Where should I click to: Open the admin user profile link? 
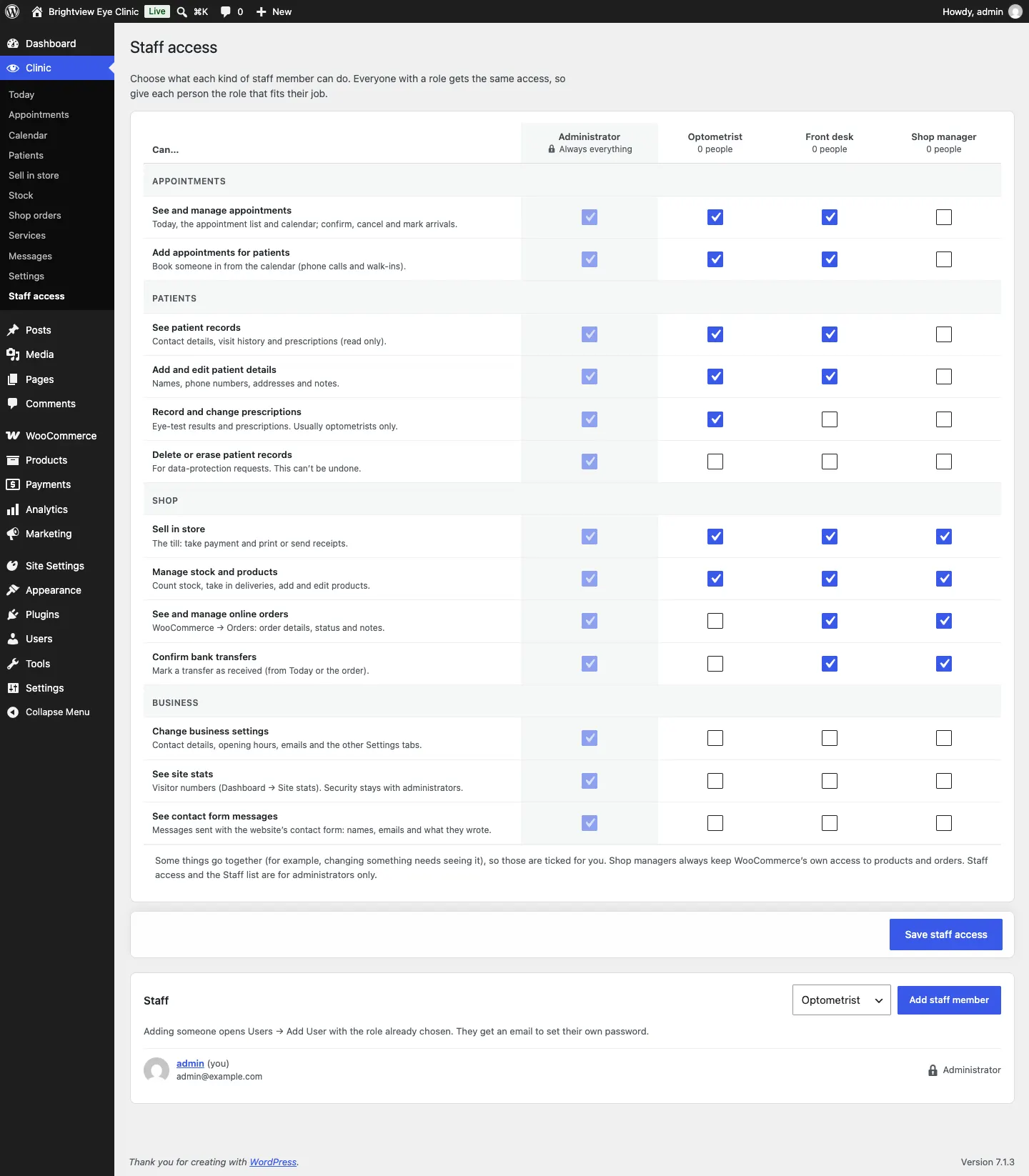coord(190,1063)
